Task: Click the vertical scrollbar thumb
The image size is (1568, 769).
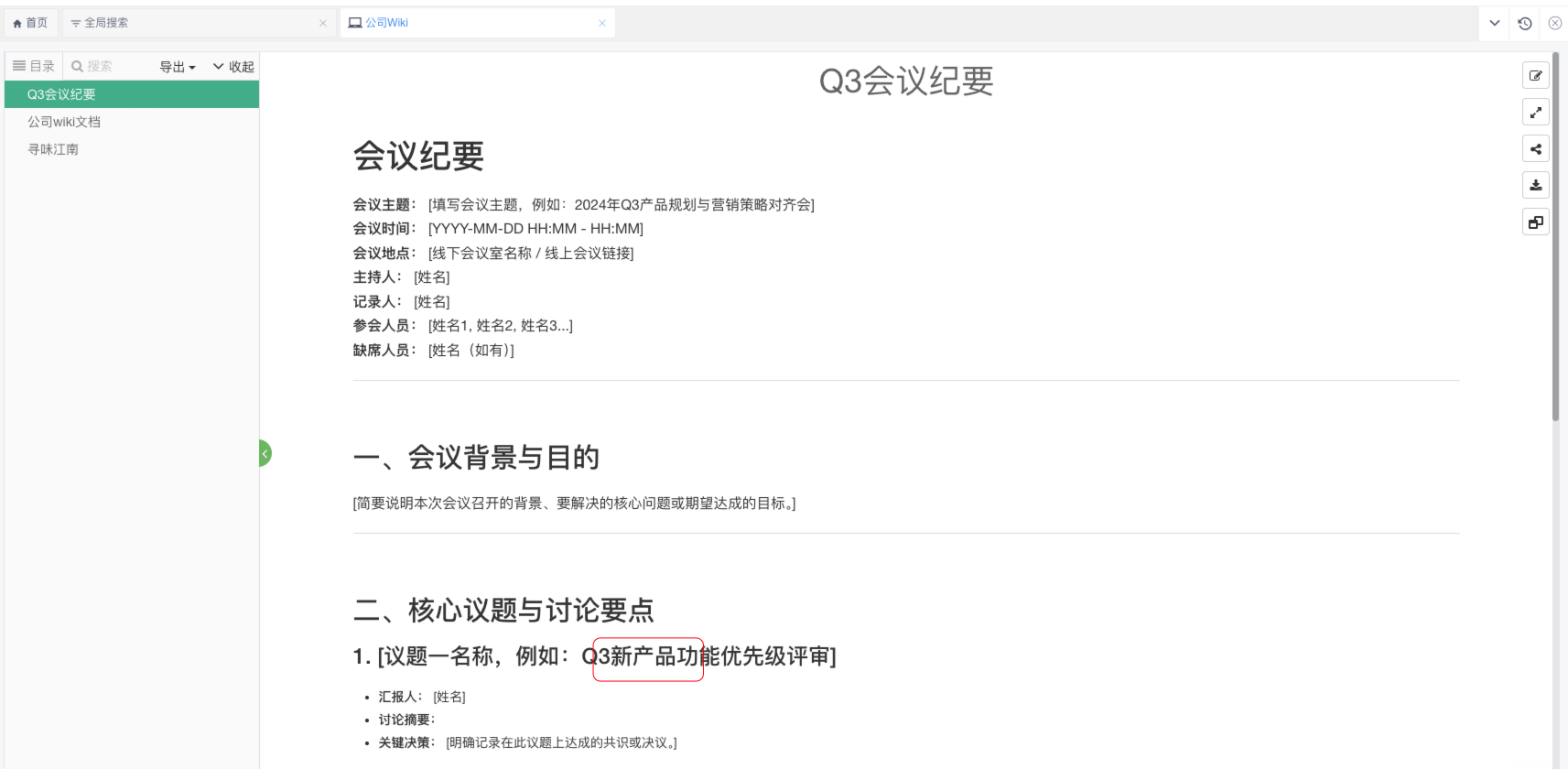Action: [1555, 236]
